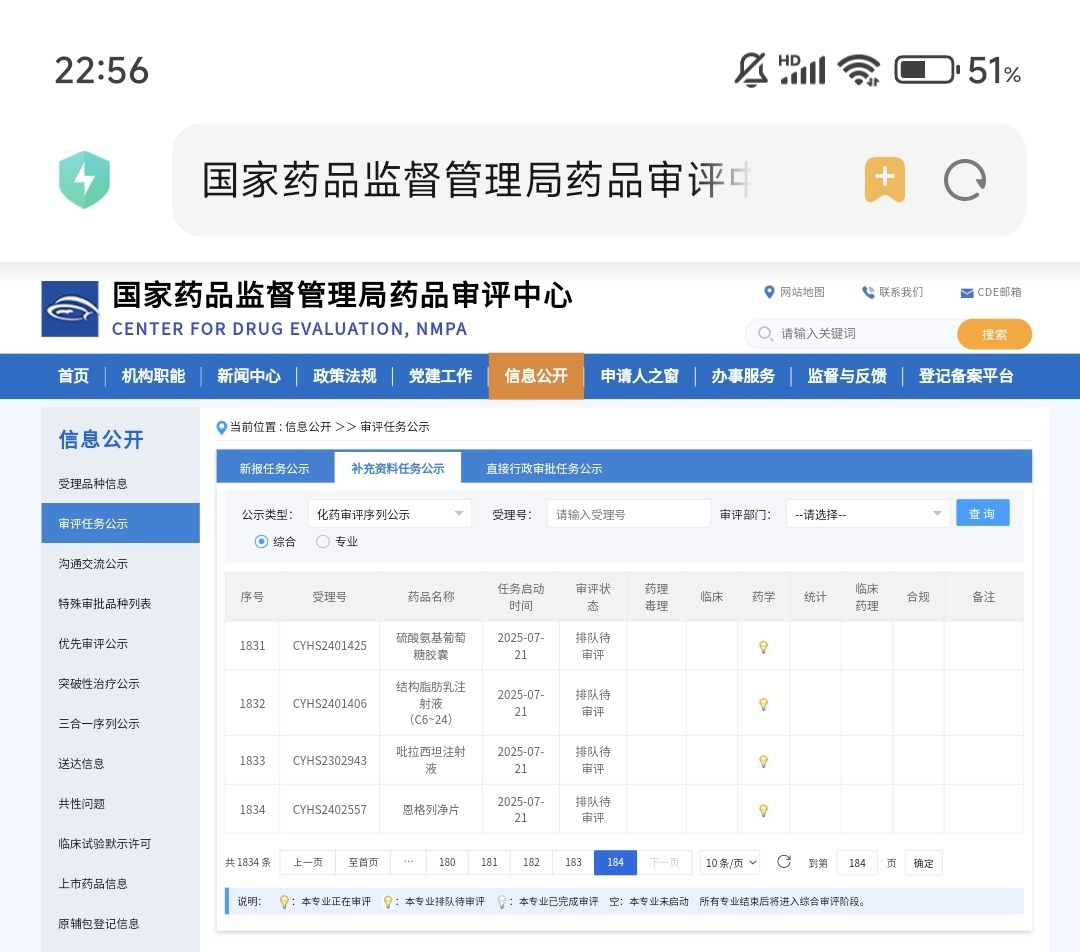Open 受理品种信息 in sidebar
The width and height of the screenshot is (1080, 952).
click(93, 484)
